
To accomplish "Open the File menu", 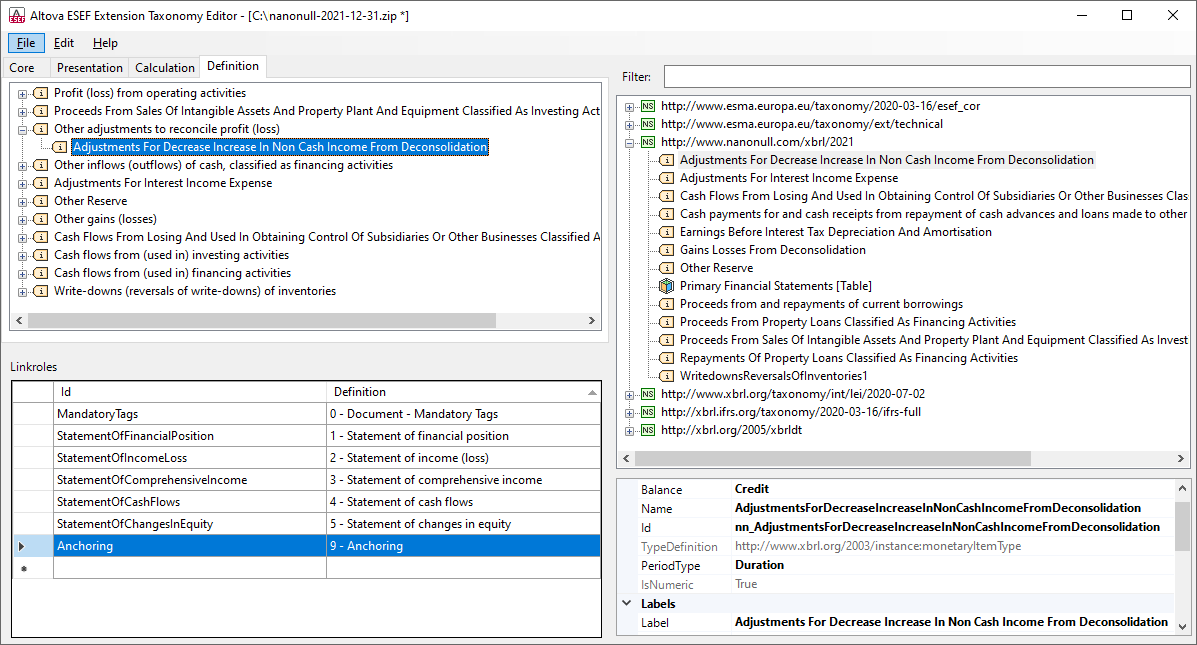I will click(26, 43).
